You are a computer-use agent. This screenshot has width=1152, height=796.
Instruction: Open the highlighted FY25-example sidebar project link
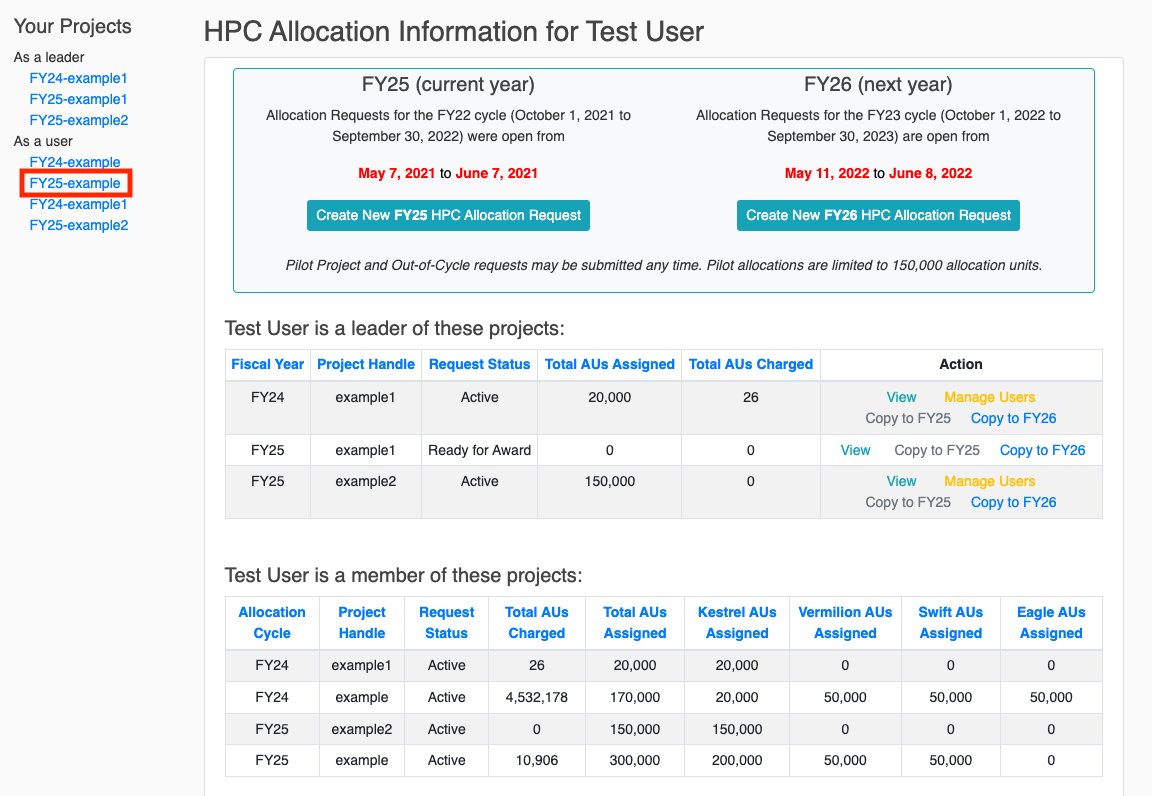click(75, 183)
